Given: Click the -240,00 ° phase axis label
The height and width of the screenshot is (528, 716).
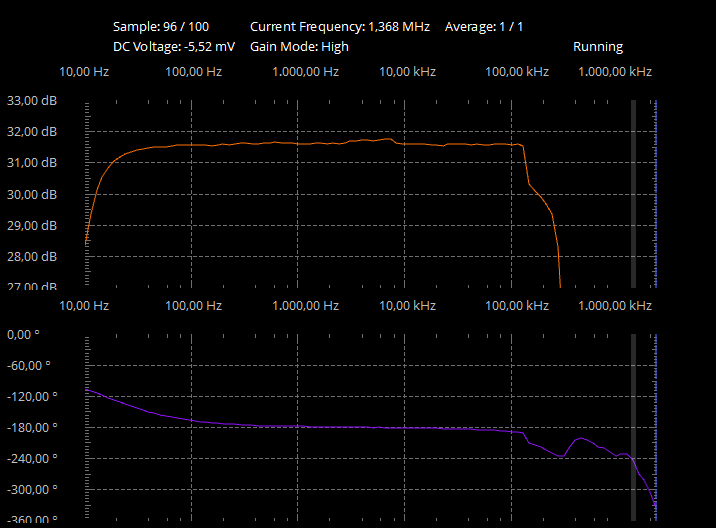Looking at the screenshot, I should (x=32, y=459).
